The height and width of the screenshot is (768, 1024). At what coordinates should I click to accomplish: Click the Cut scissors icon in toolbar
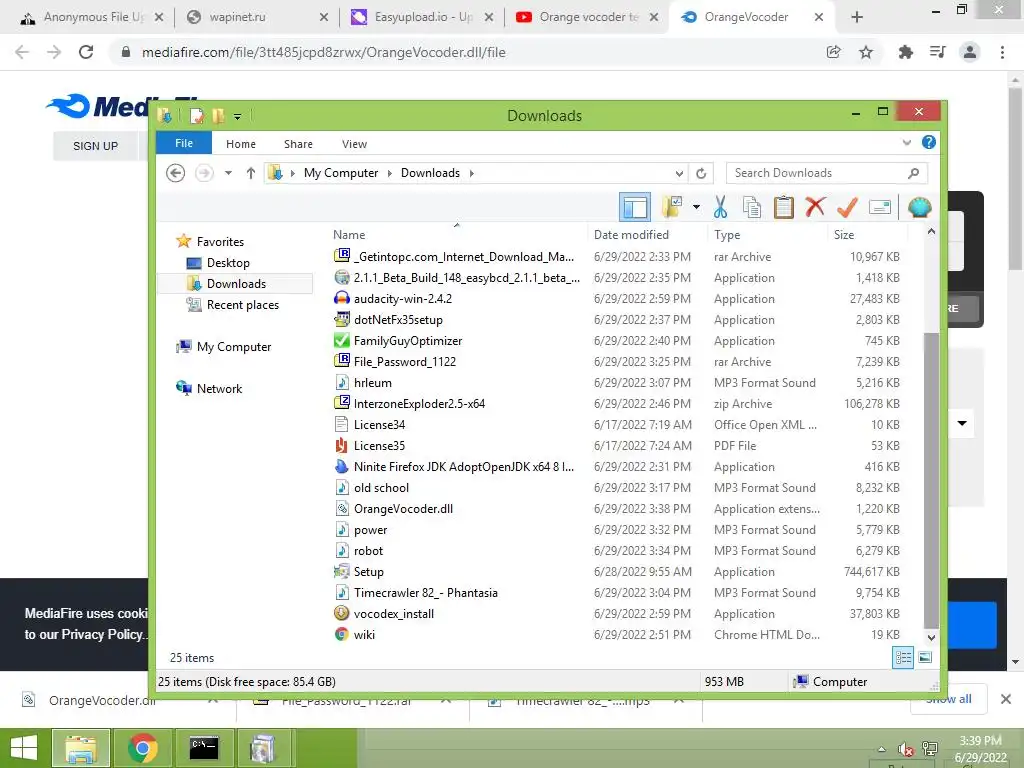point(720,208)
